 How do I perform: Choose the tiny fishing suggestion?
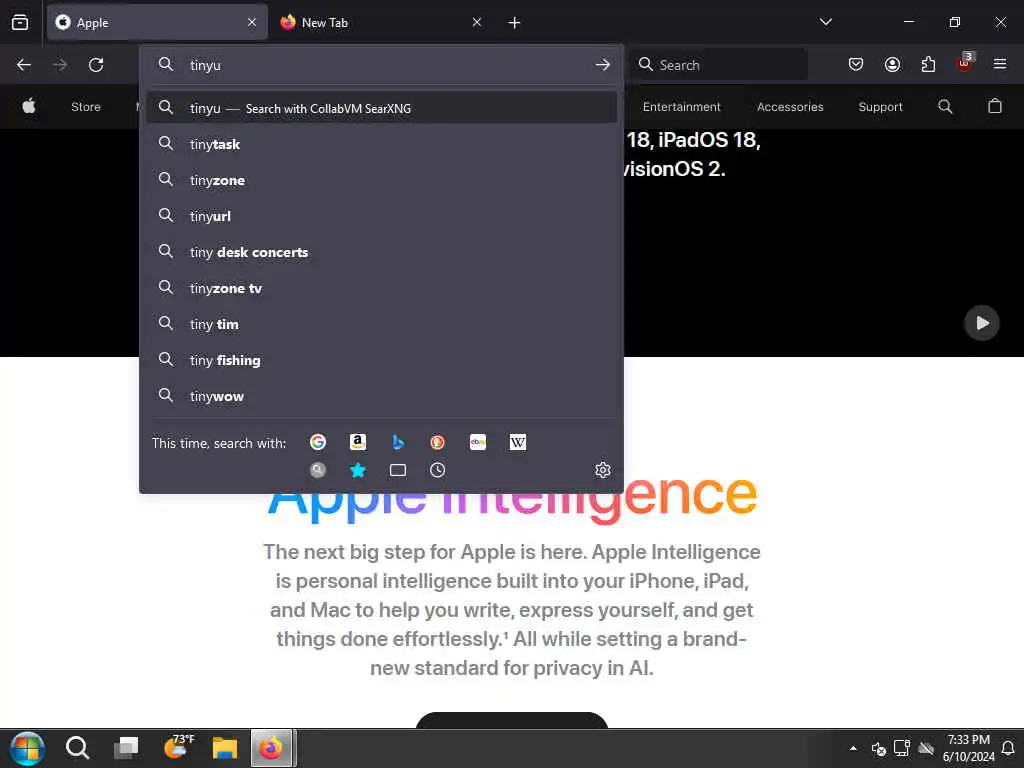(381, 360)
